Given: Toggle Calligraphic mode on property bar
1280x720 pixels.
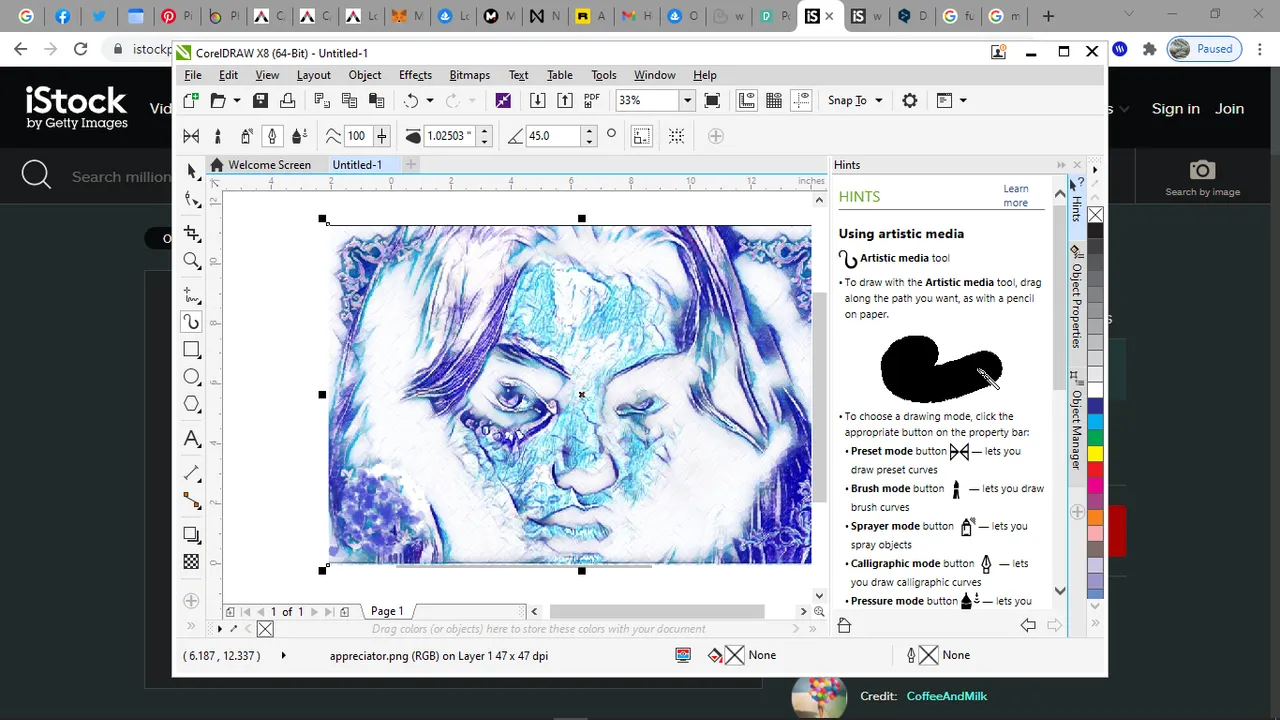Looking at the screenshot, I should click(272, 136).
